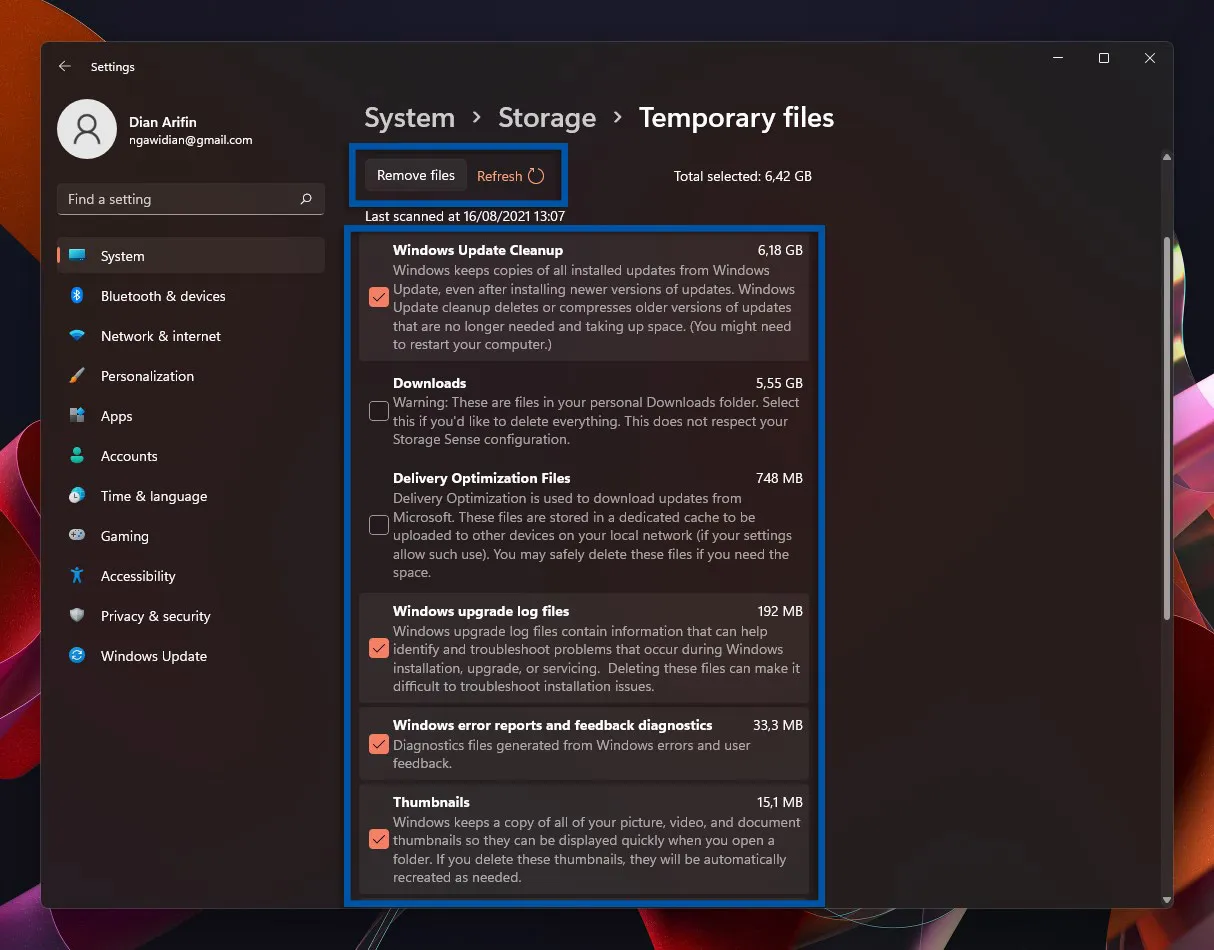Viewport: 1214px width, 950px height.
Task: Click Refresh to rescan temporary files
Action: click(x=510, y=176)
